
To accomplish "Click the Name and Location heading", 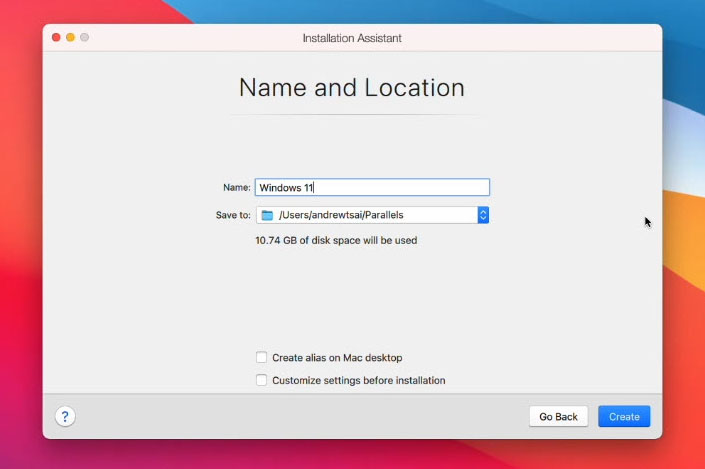I will tap(352, 87).
